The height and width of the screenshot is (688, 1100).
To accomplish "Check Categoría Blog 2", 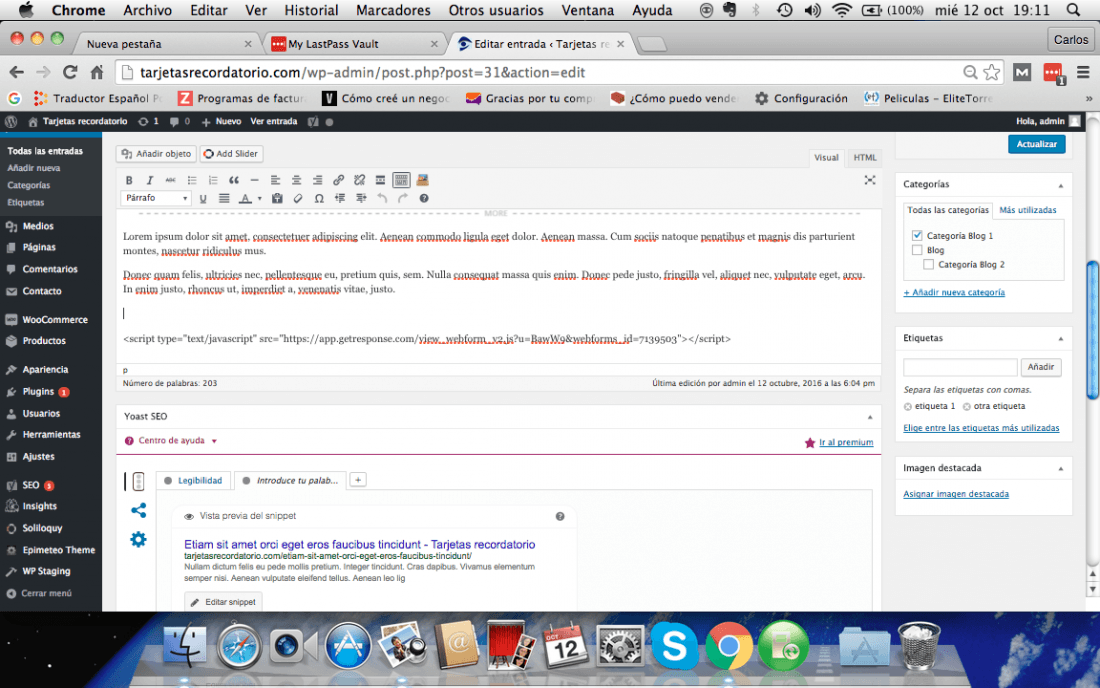I will (x=928, y=264).
